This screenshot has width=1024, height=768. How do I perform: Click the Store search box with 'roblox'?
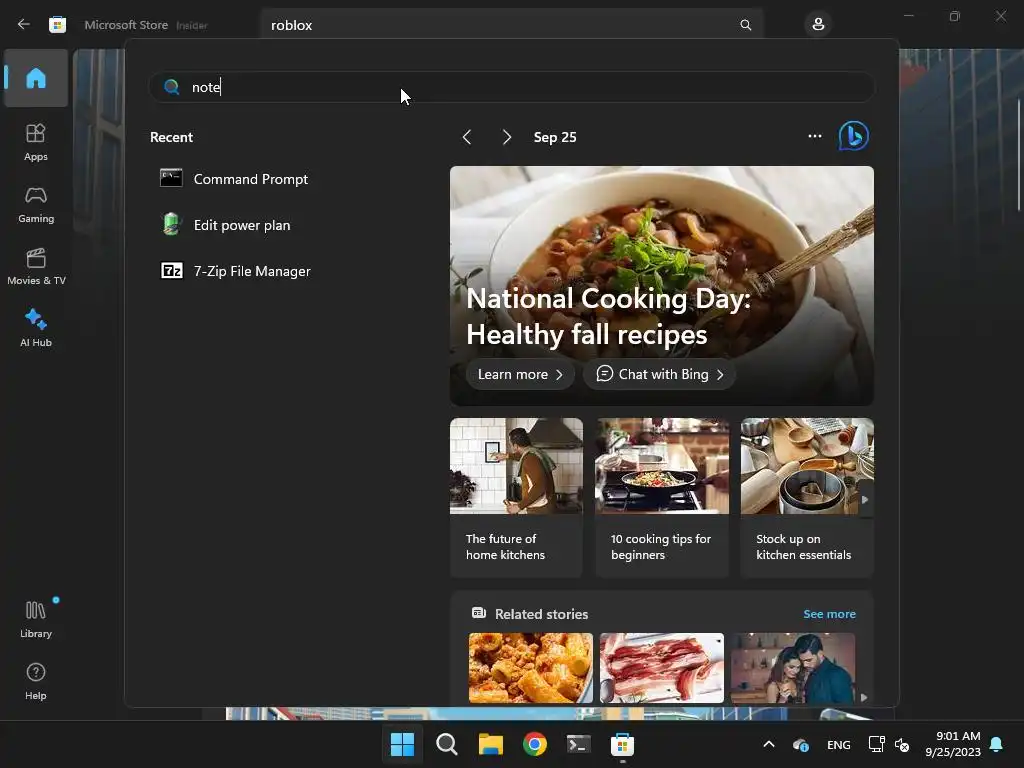tap(512, 25)
